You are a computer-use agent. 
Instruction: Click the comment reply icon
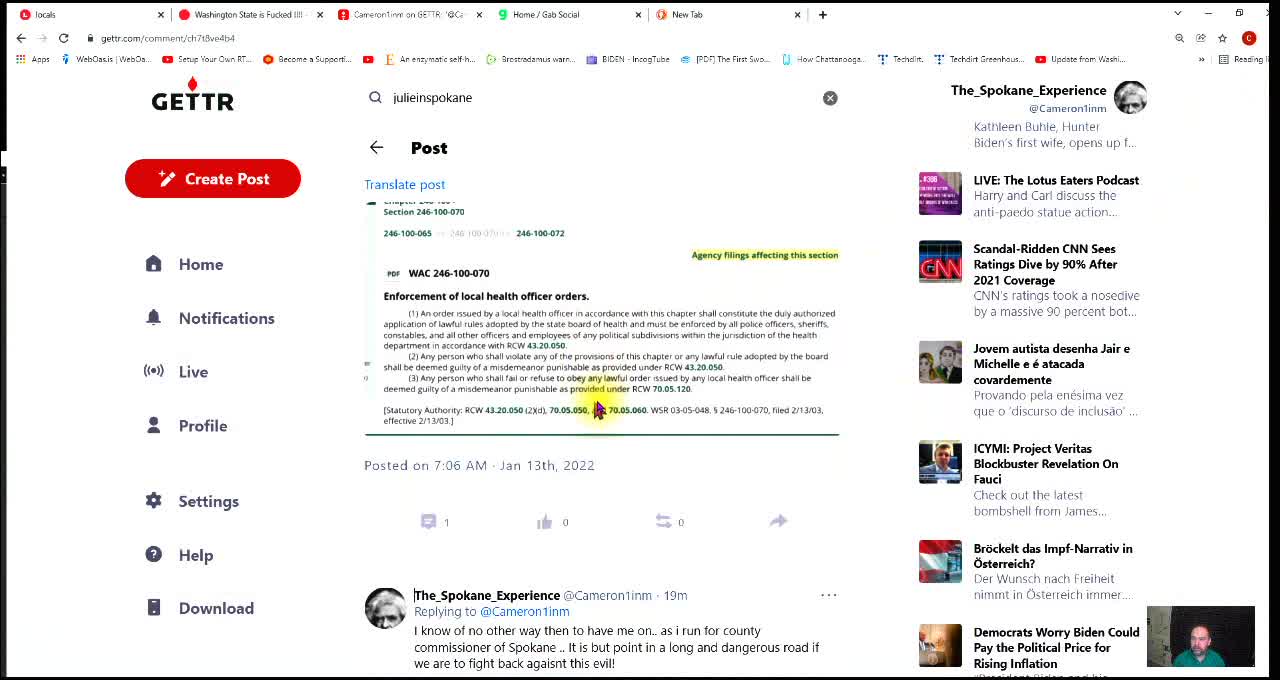pyautogui.click(x=428, y=521)
